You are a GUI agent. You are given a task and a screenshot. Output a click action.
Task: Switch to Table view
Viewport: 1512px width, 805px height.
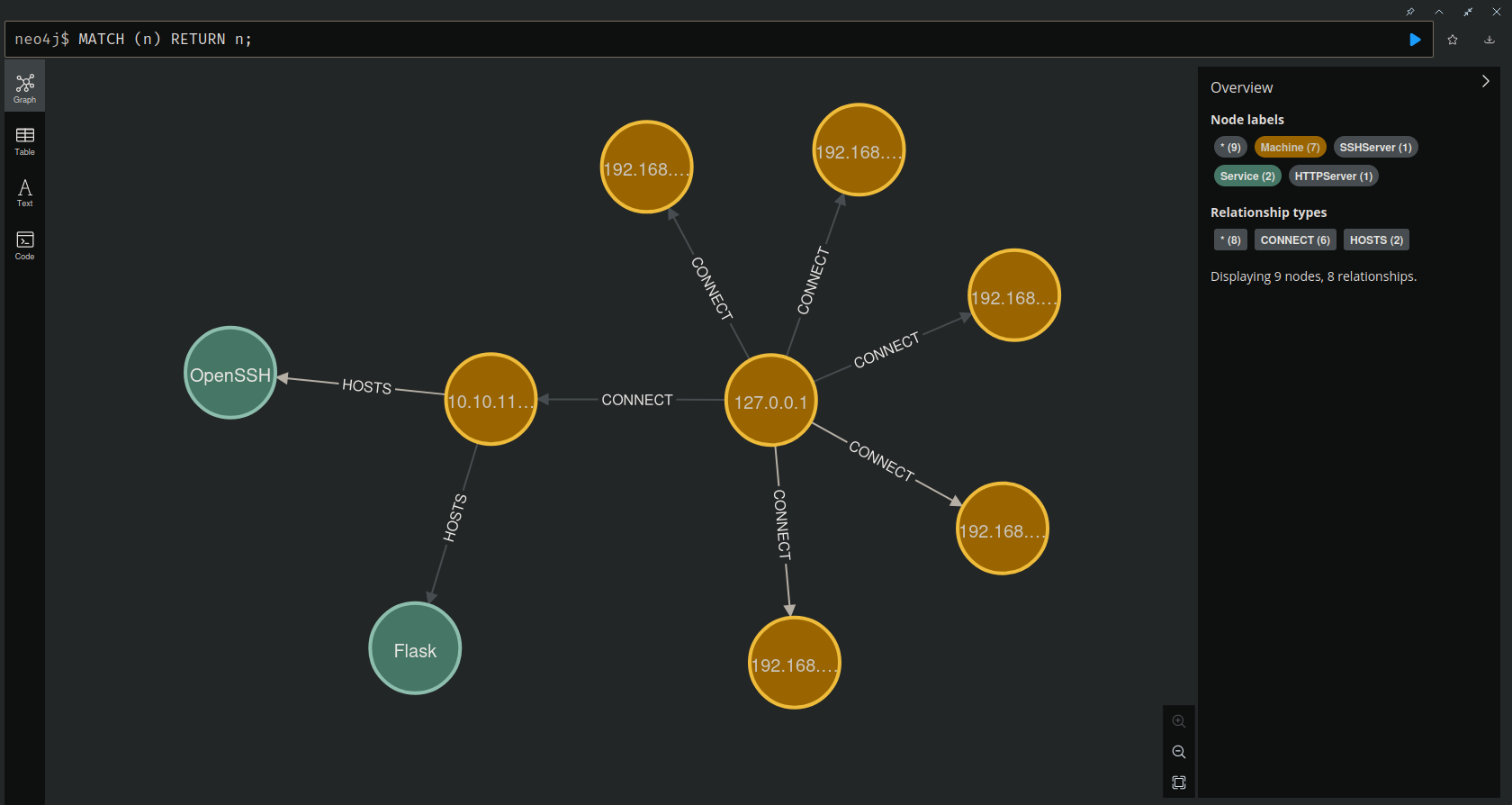coord(25,140)
